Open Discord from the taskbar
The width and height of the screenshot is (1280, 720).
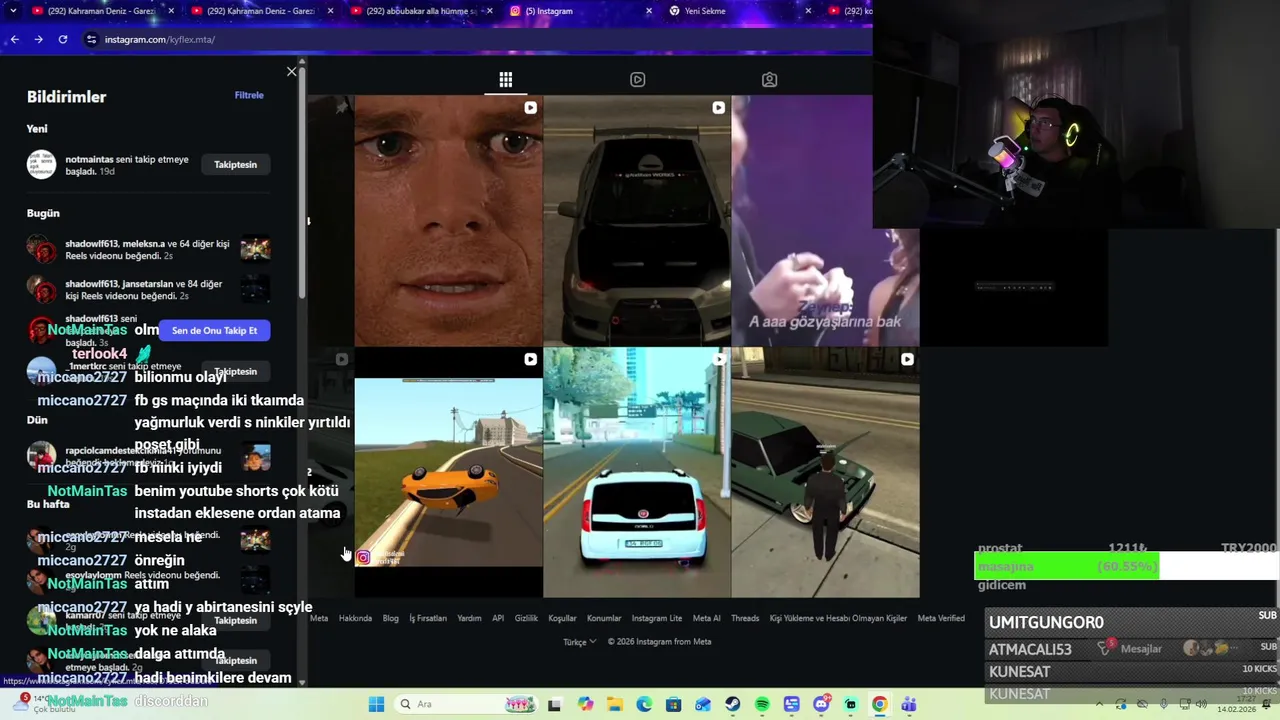(821, 704)
